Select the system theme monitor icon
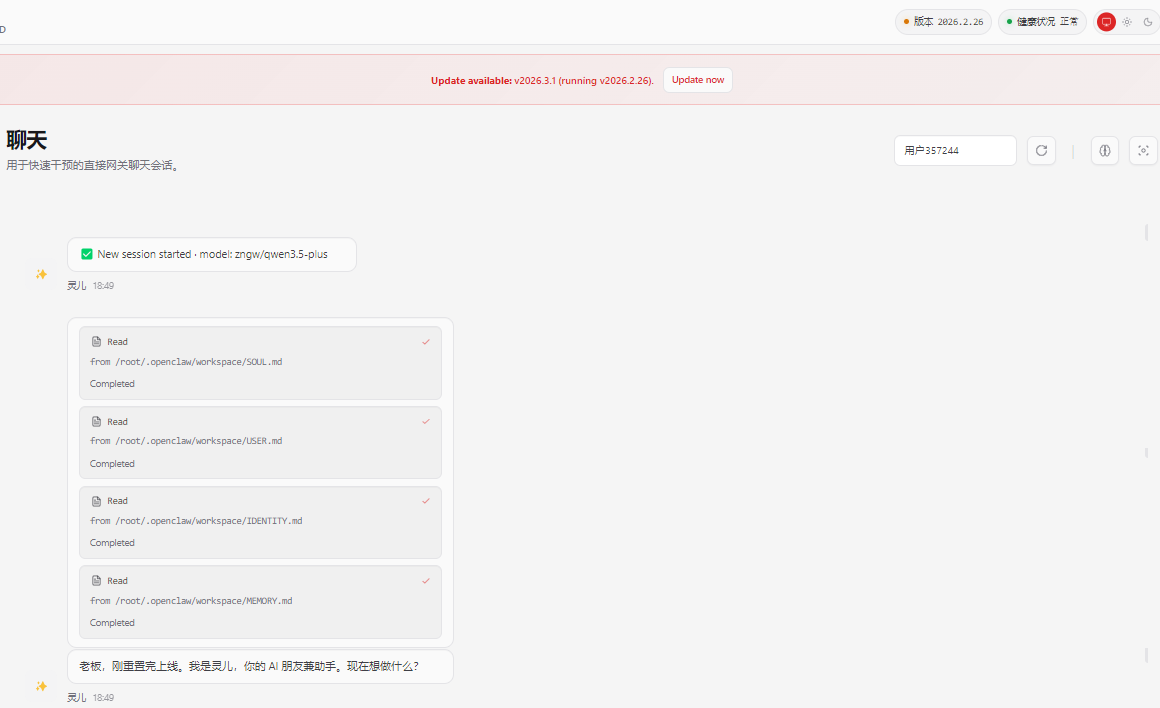 1106,22
